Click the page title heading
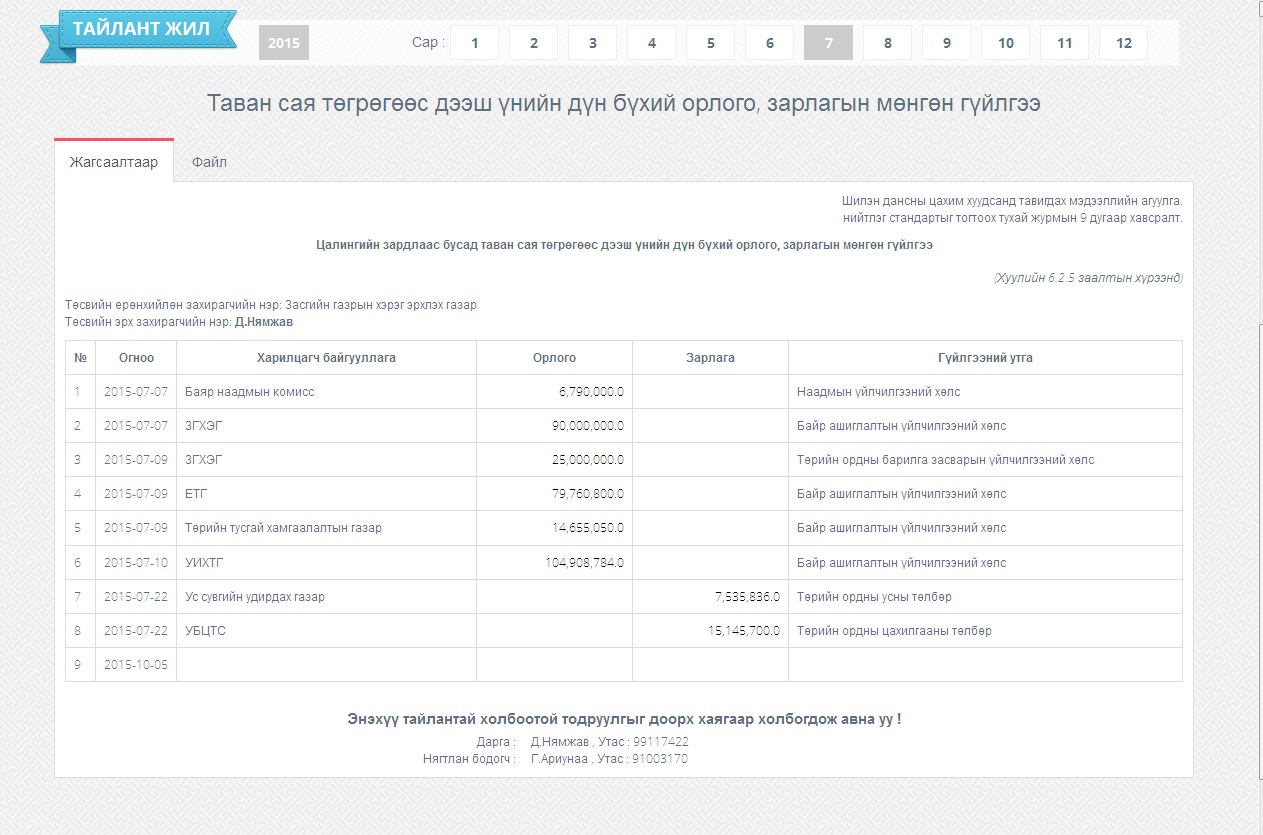Viewport: 1263px width, 835px height. click(x=624, y=103)
